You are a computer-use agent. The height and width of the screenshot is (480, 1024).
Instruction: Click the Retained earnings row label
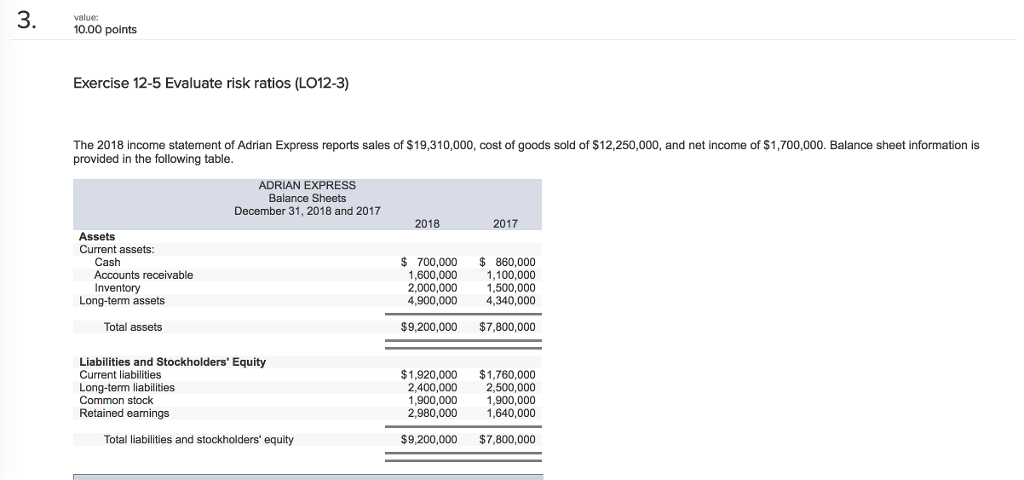(x=124, y=413)
